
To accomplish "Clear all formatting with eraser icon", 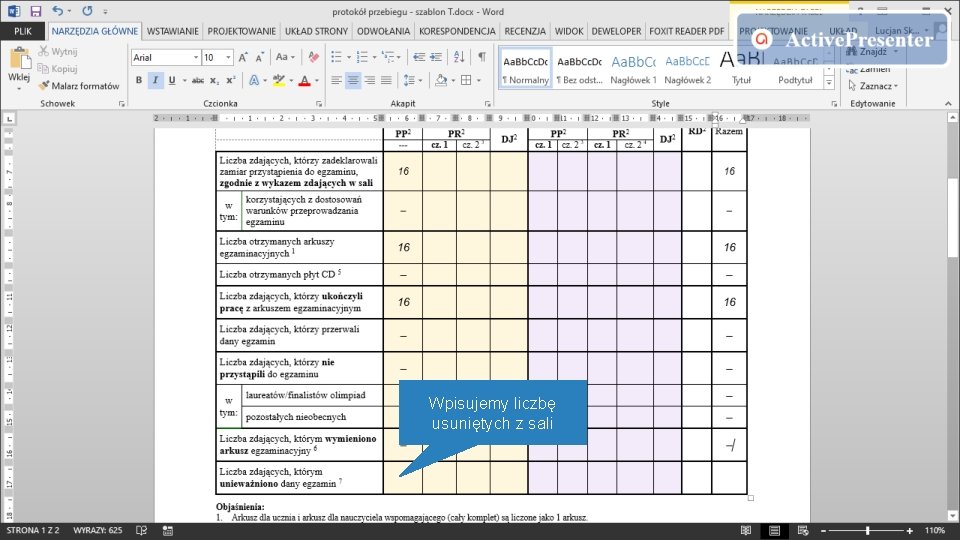I will (313, 58).
